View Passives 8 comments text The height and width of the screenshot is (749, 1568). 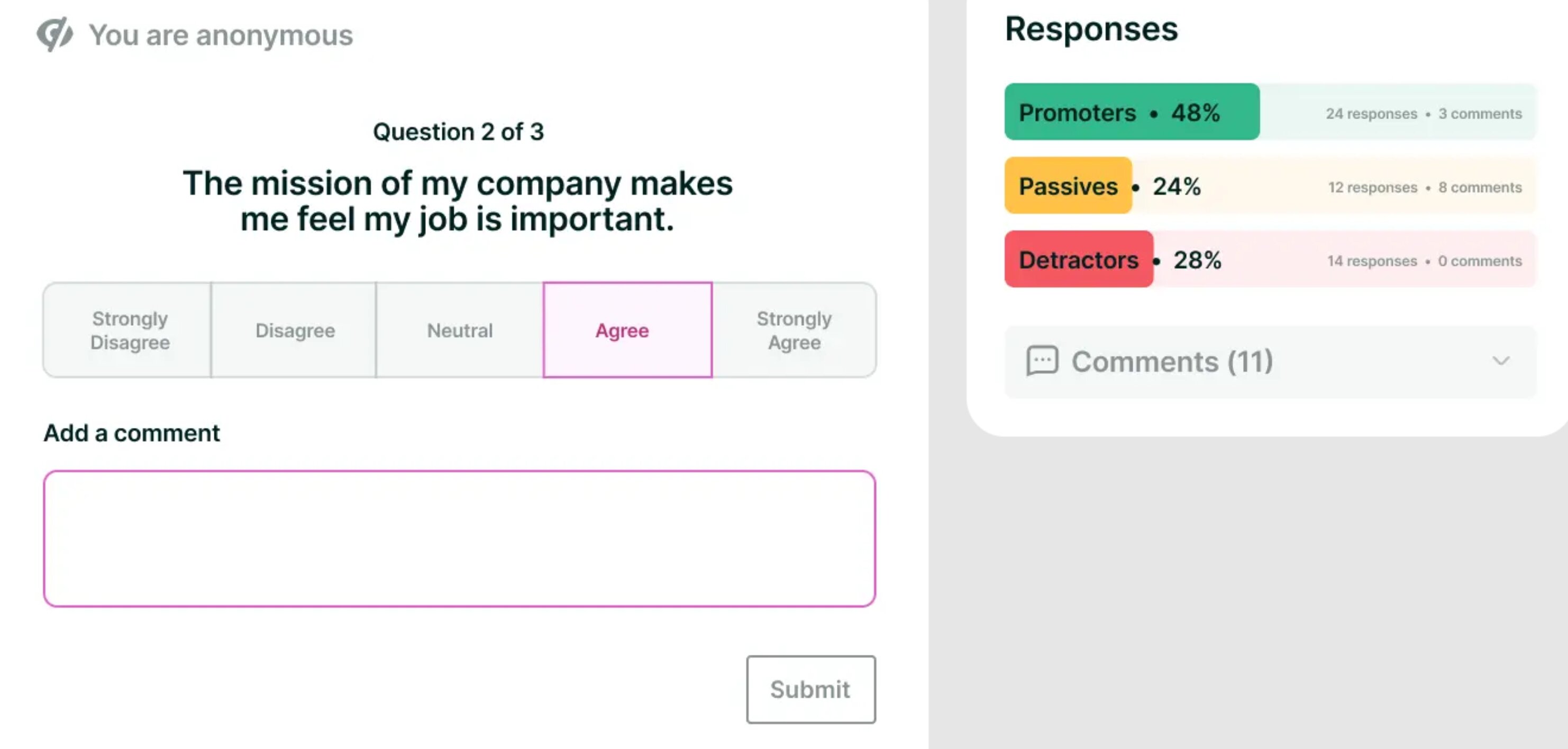1479,187
